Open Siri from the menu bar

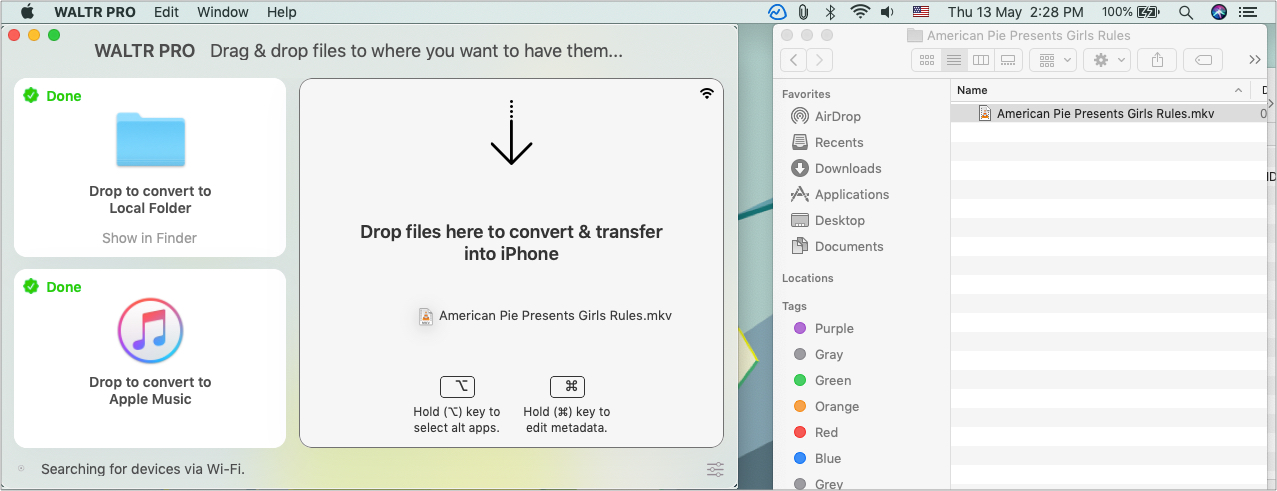(x=1218, y=12)
